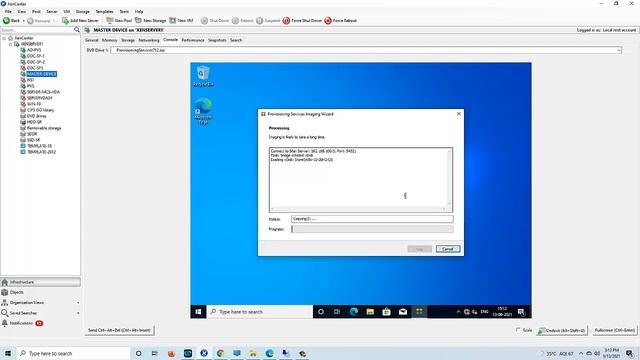Image resolution: width=640 pixels, height=360 pixels.
Task: Click the New Storage toolbar icon
Action: pyautogui.click(x=138, y=20)
